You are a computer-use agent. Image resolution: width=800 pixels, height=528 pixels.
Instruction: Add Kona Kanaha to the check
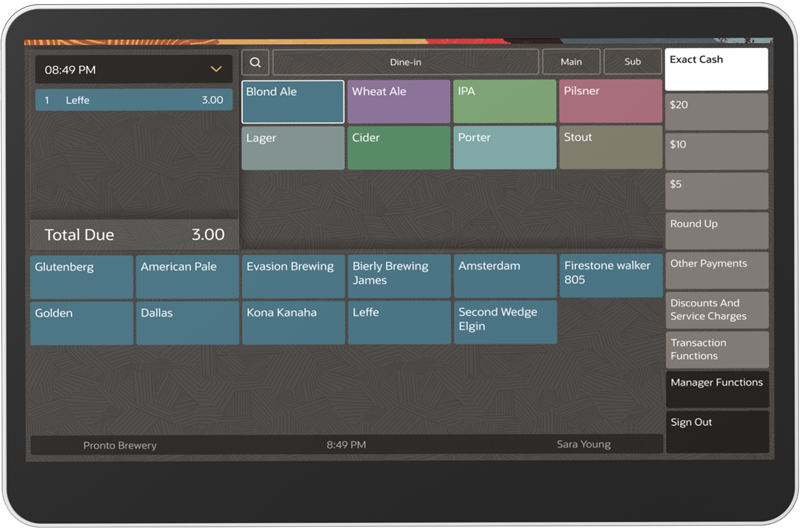(x=293, y=323)
